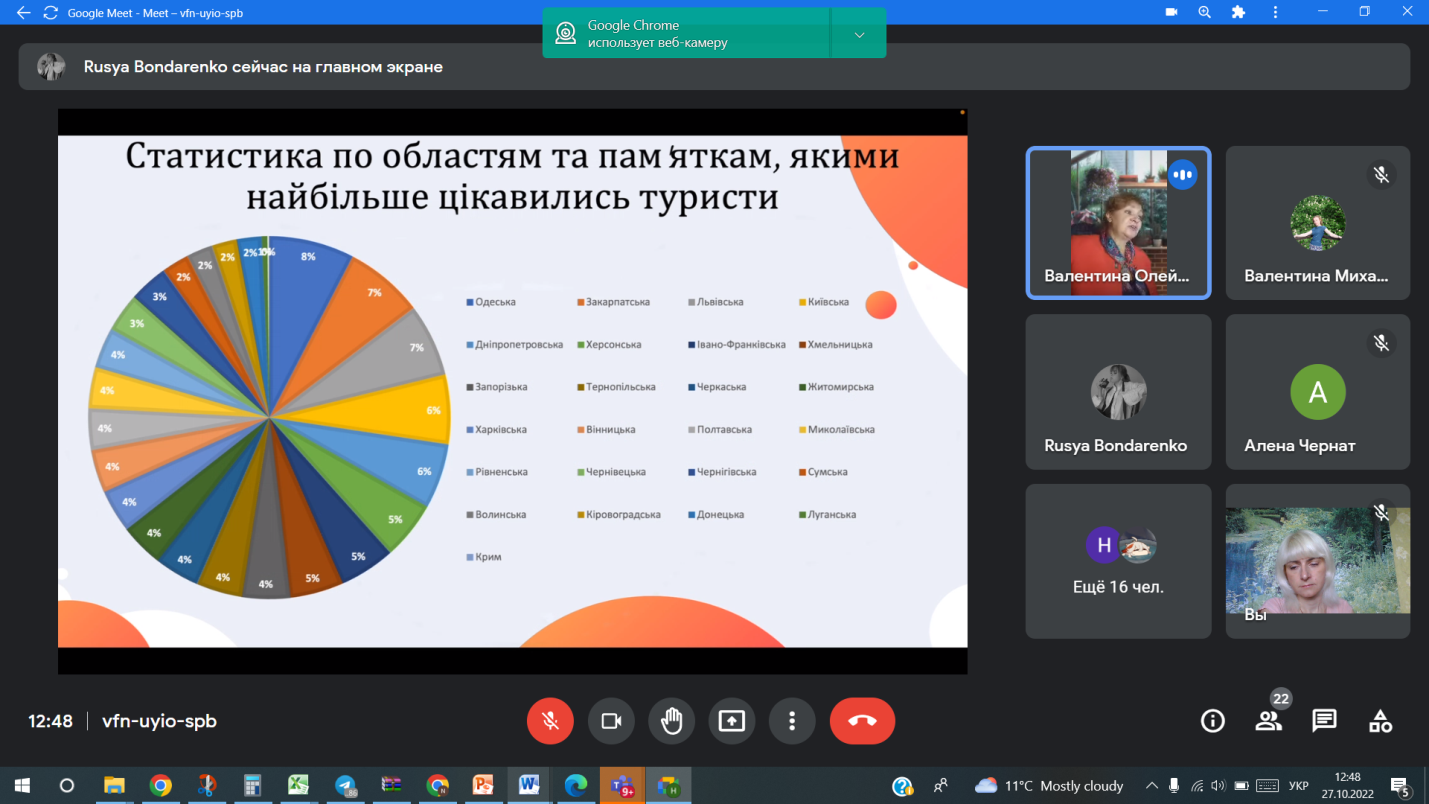Raise your hand in the meeting
This screenshot has height=804, width=1429.
point(671,721)
